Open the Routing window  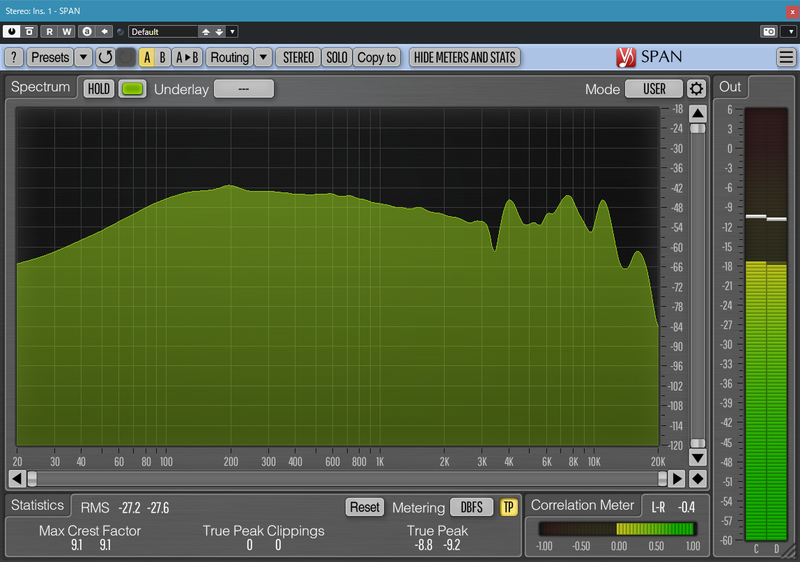pos(230,57)
